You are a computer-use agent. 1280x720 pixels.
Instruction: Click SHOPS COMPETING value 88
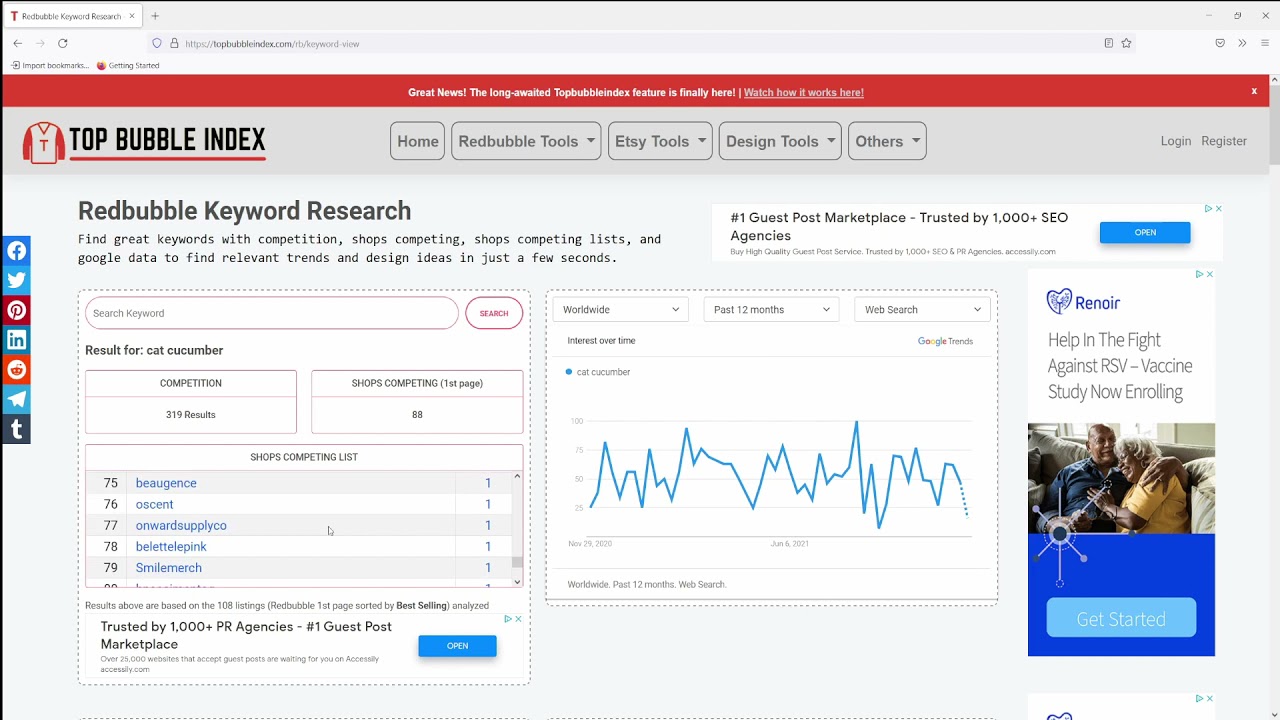pyautogui.click(x=417, y=414)
